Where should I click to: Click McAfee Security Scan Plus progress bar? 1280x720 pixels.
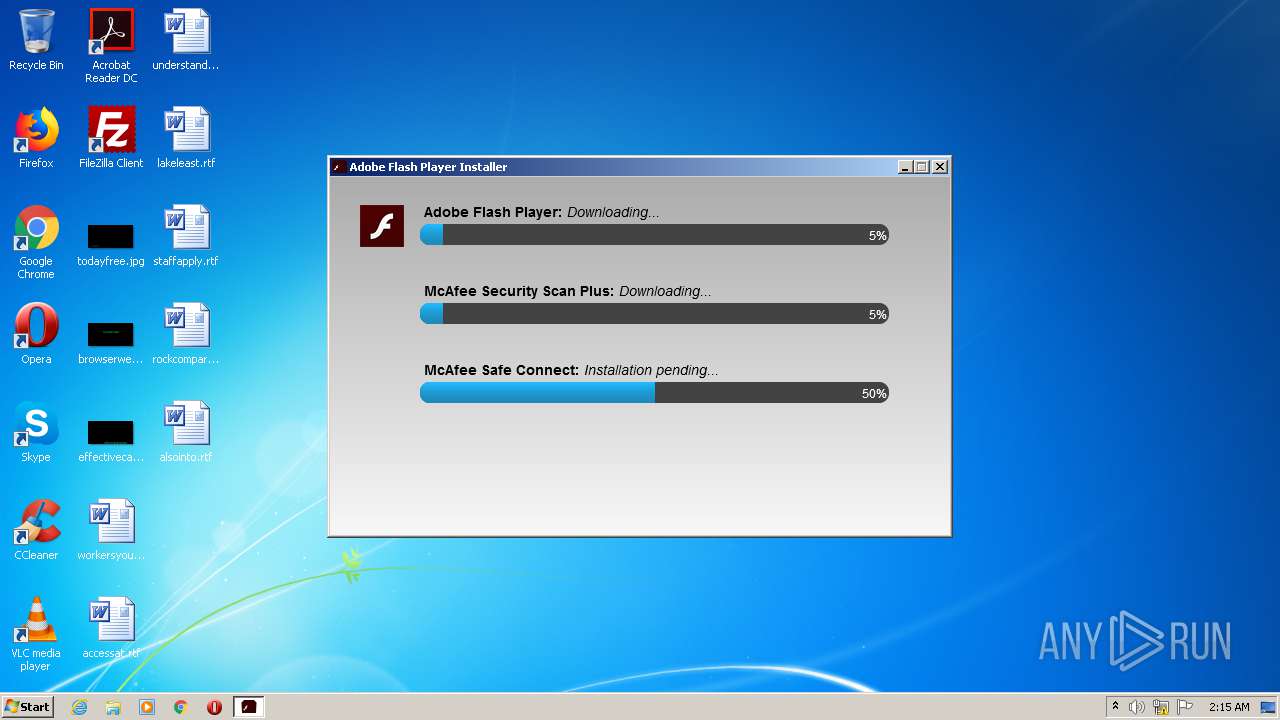click(654, 314)
